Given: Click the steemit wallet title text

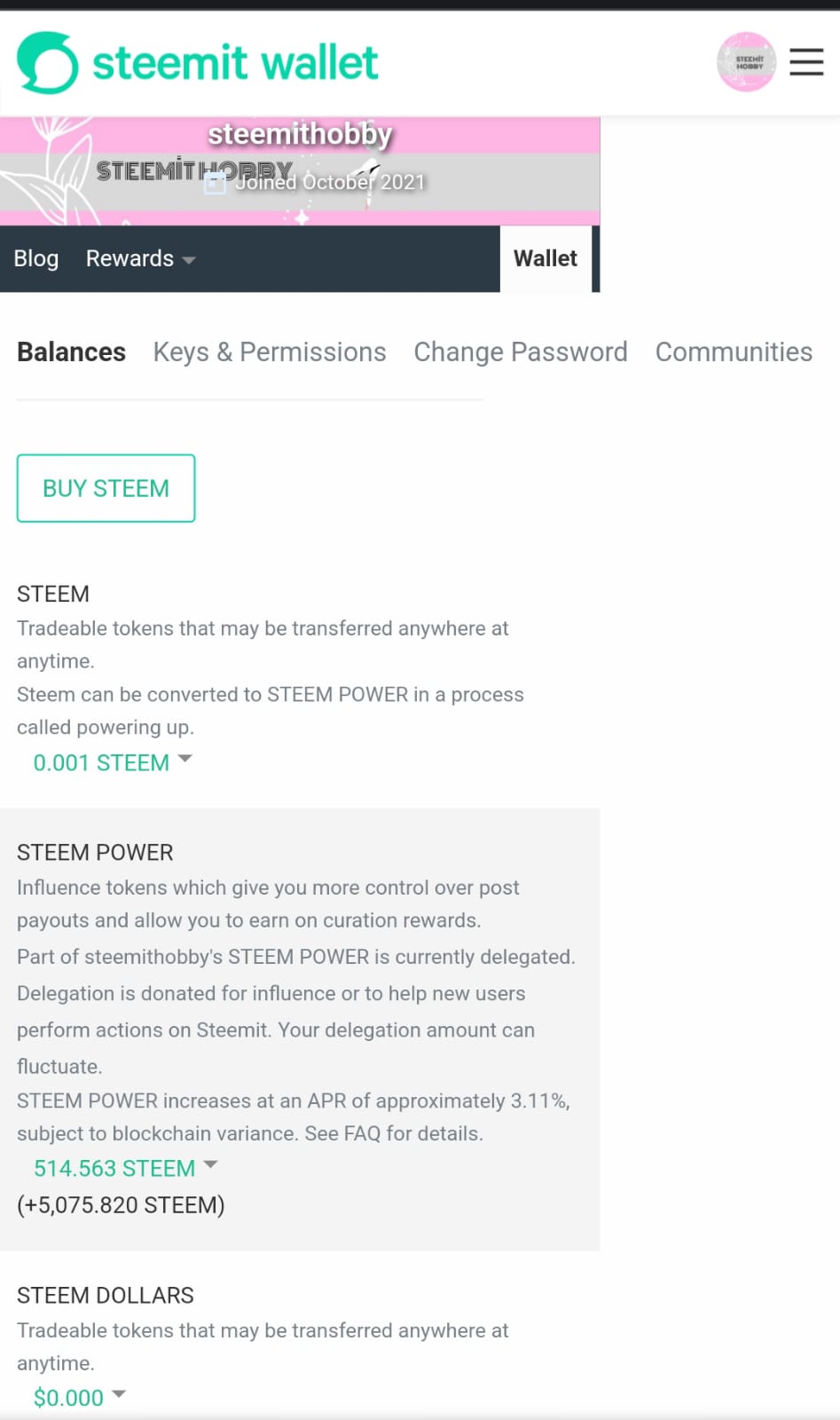Looking at the screenshot, I should coord(235,63).
